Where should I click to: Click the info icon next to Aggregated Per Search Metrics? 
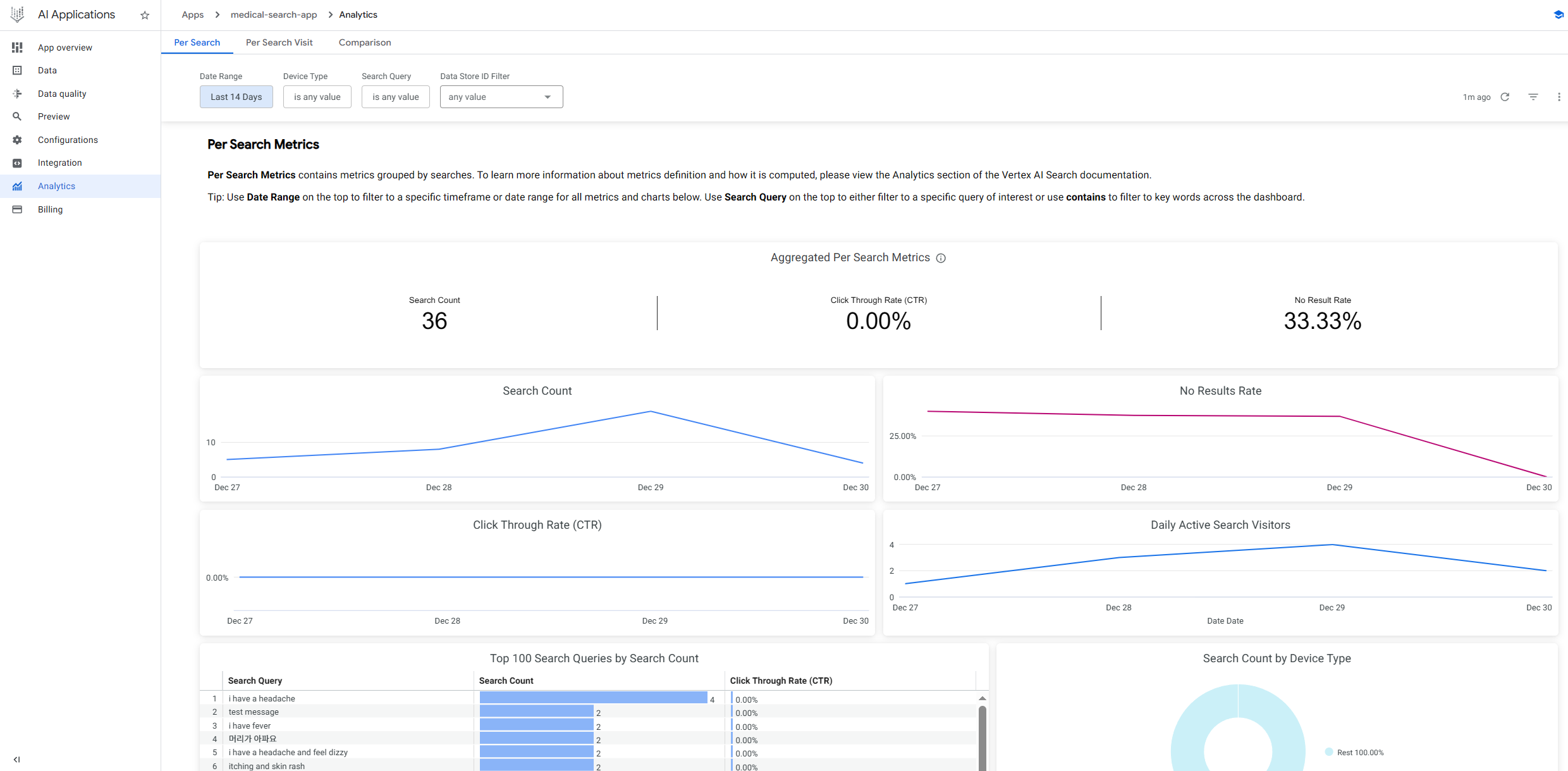pyautogui.click(x=941, y=258)
